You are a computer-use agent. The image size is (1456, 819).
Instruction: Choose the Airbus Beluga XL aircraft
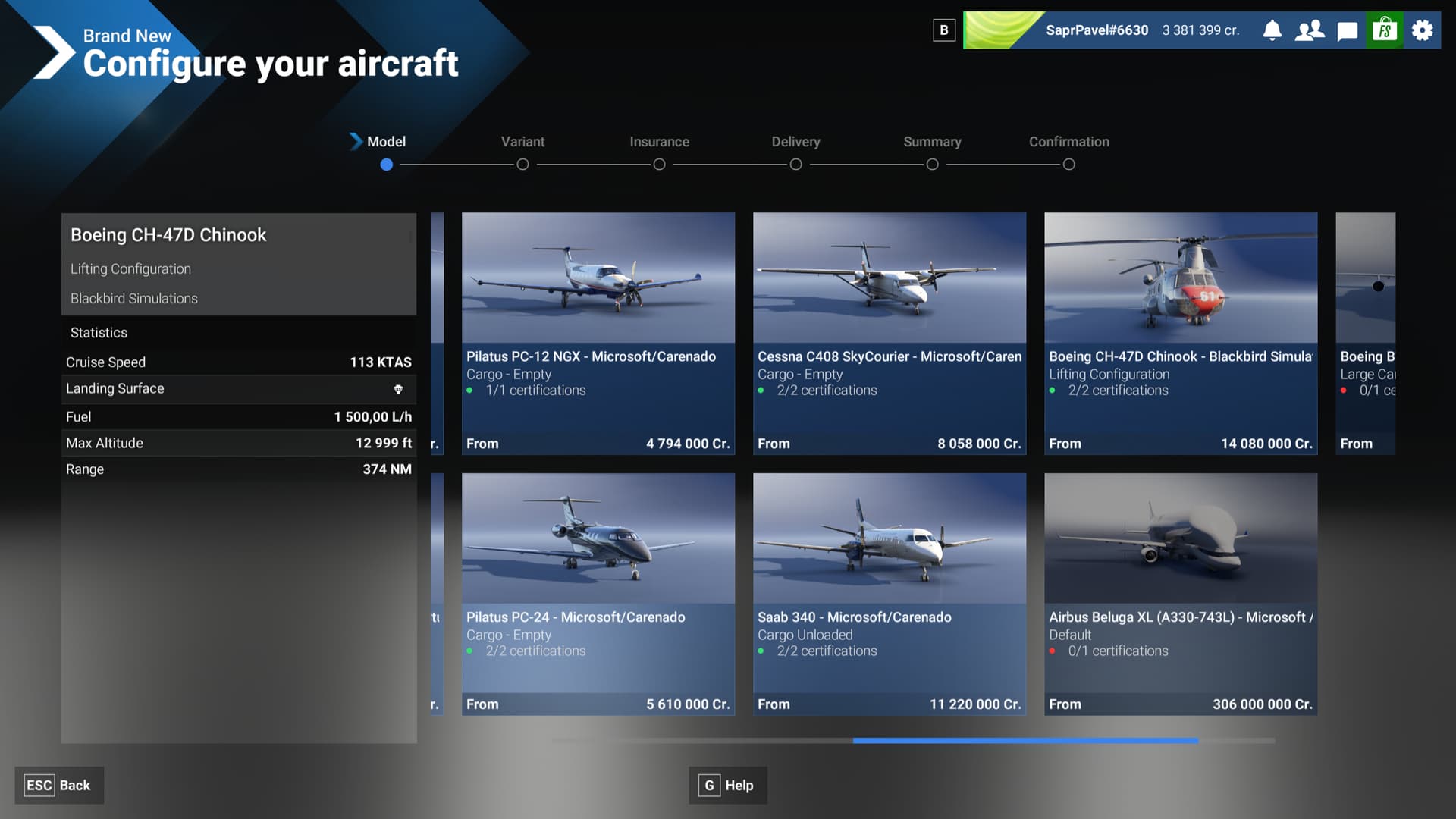(x=1180, y=594)
